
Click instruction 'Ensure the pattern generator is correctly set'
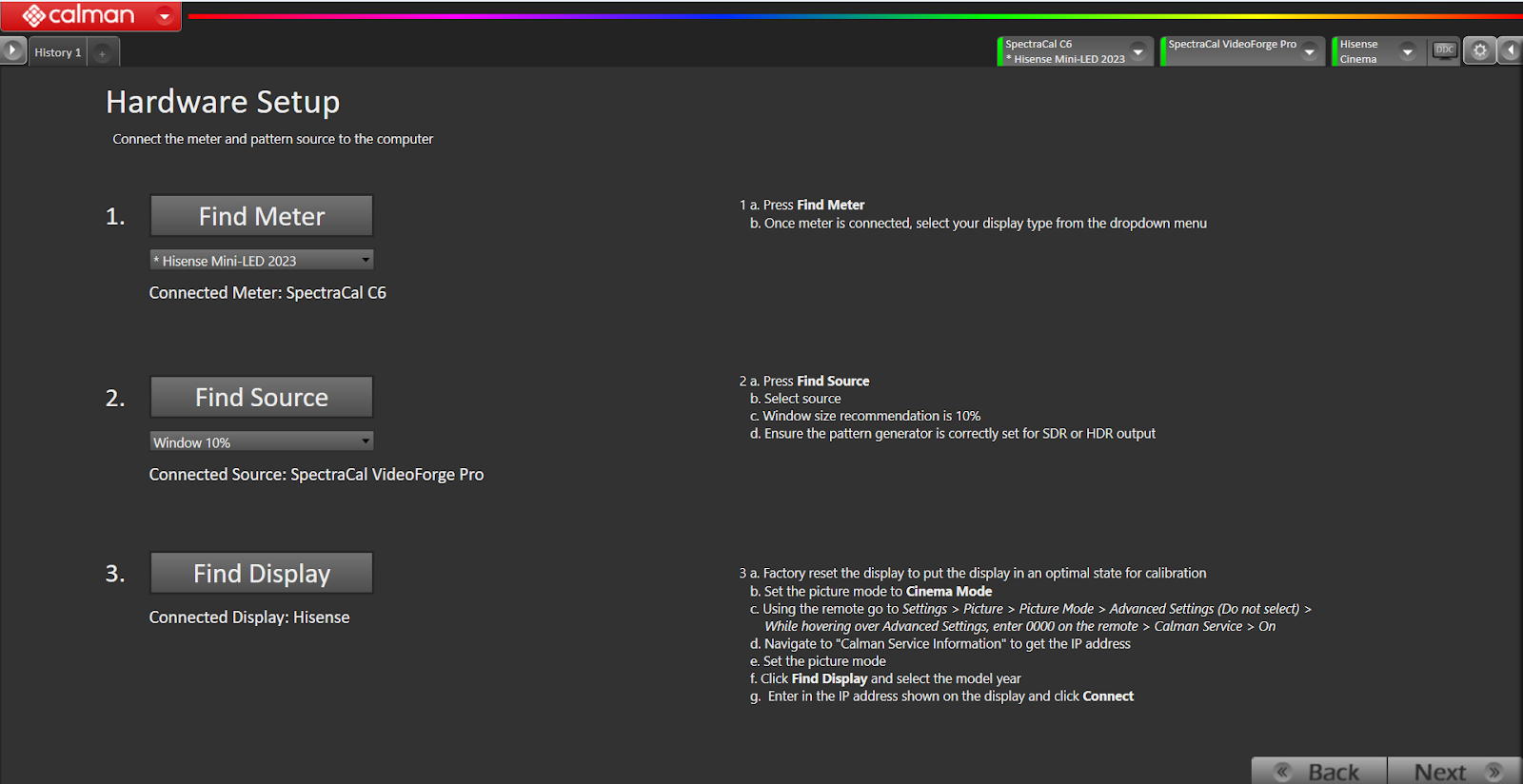tap(953, 434)
